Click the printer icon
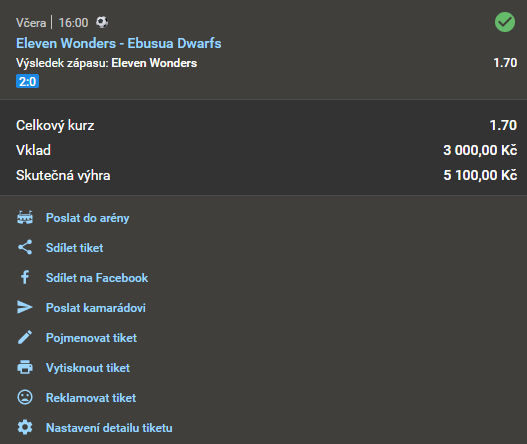 pos(25,367)
